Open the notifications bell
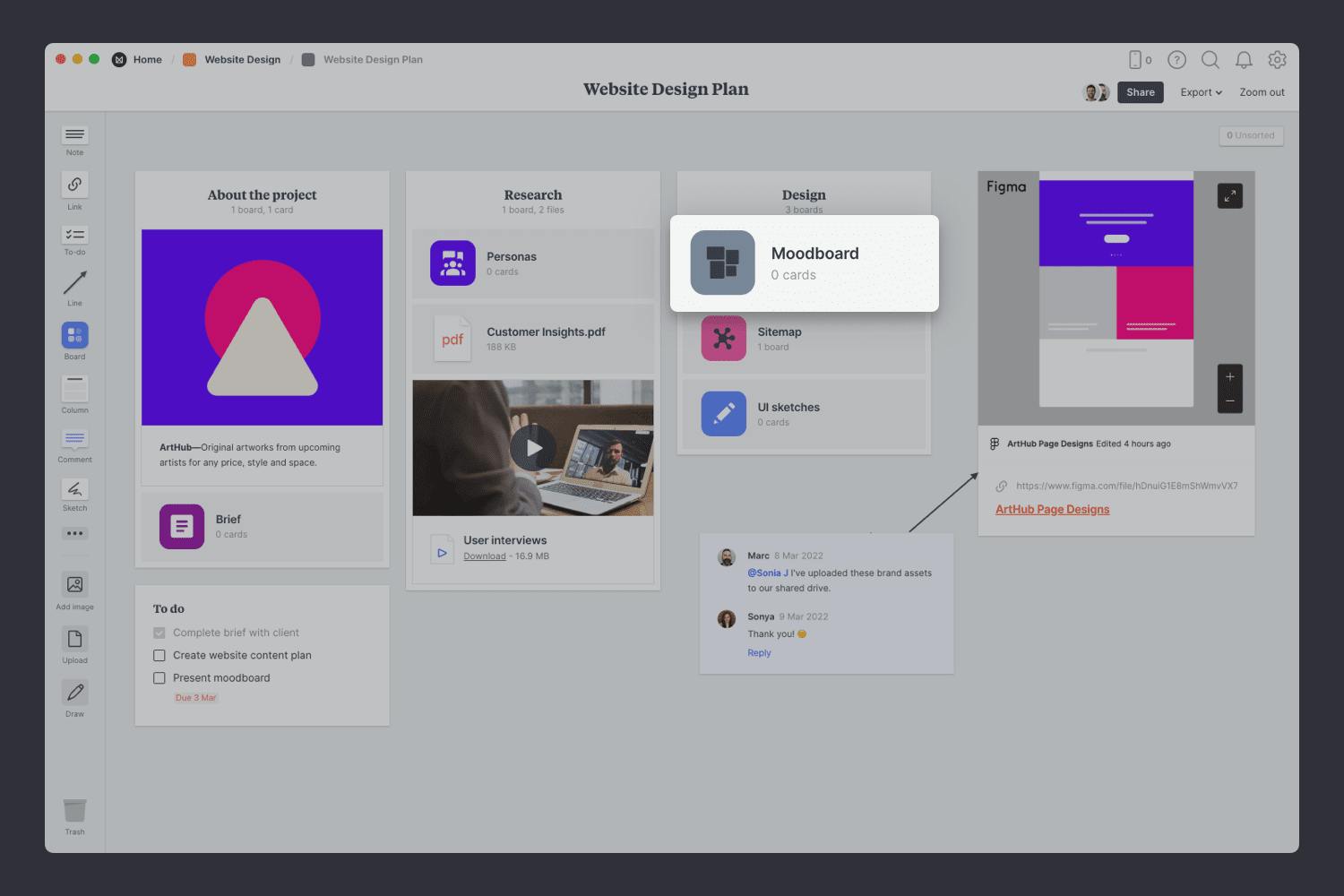Viewport: 1344px width, 896px height. pos(1244,60)
